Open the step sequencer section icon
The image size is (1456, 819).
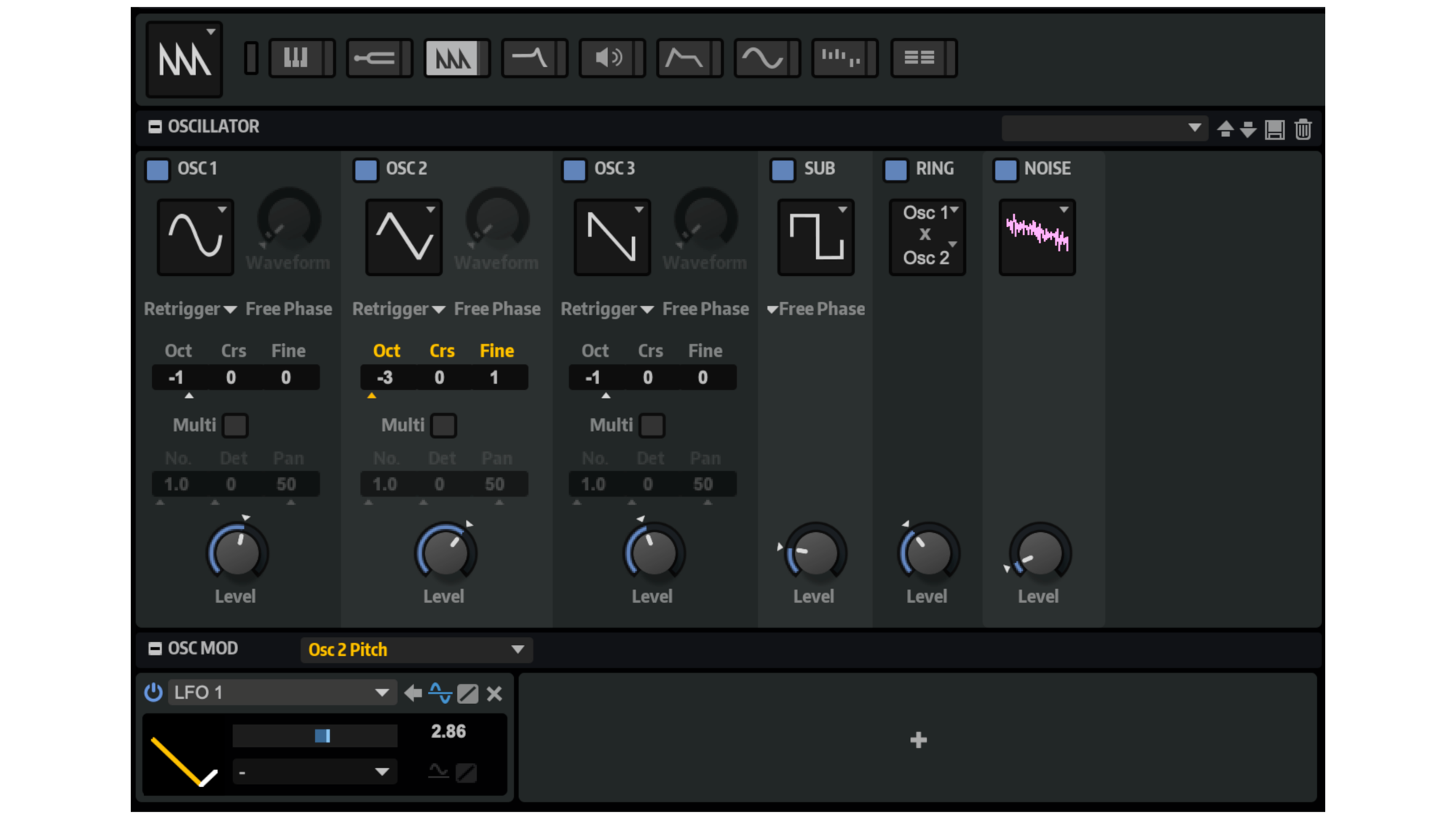click(844, 58)
